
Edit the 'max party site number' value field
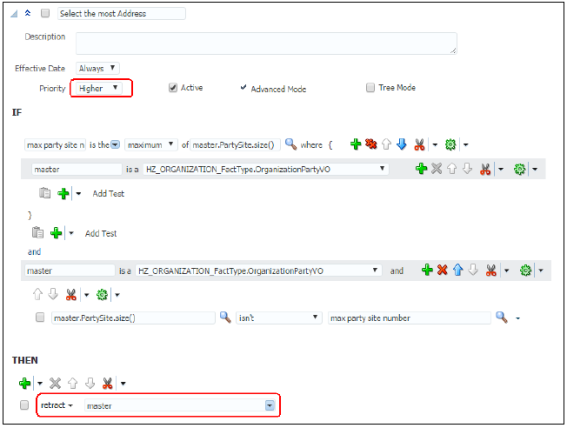409,318
